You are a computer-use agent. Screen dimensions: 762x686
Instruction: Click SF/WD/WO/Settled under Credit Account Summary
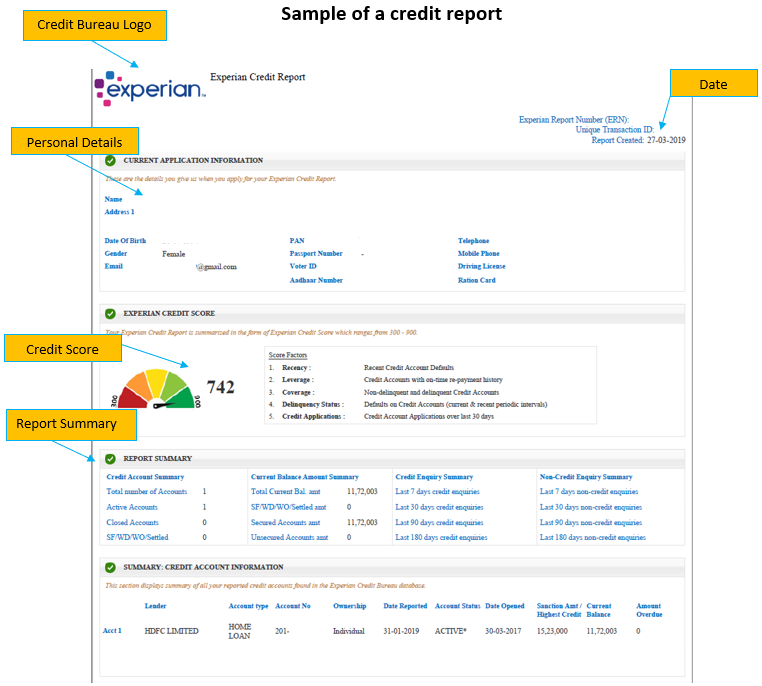click(137, 537)
